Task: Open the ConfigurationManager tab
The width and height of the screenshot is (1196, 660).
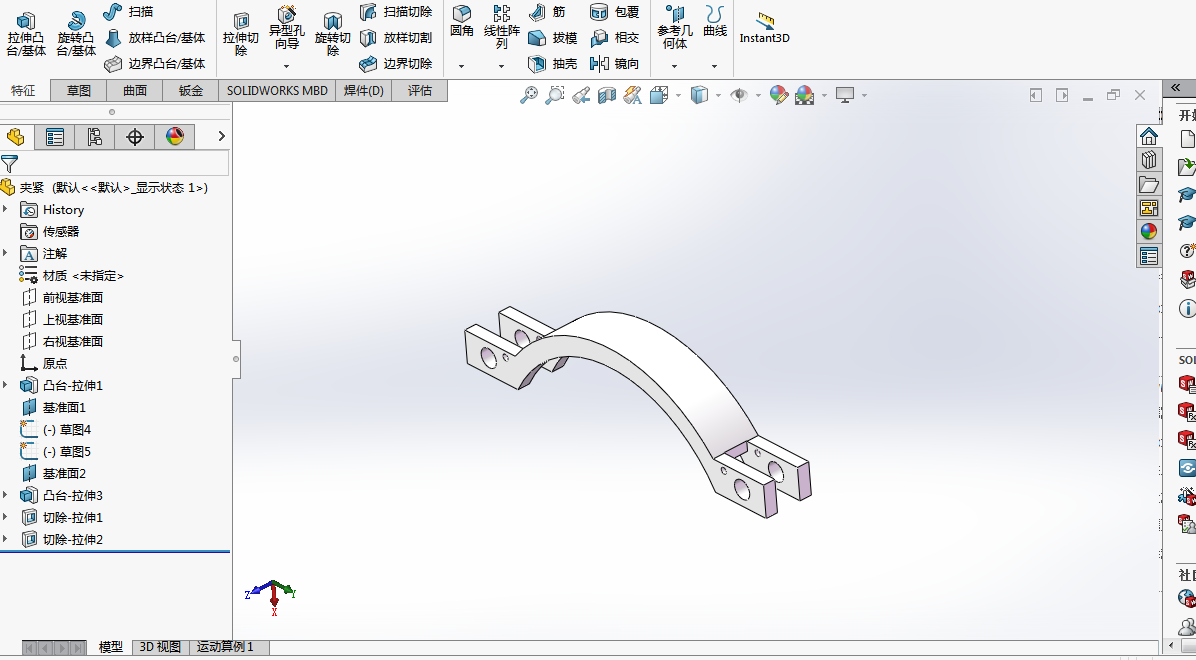Action: (x=95, y=137)
